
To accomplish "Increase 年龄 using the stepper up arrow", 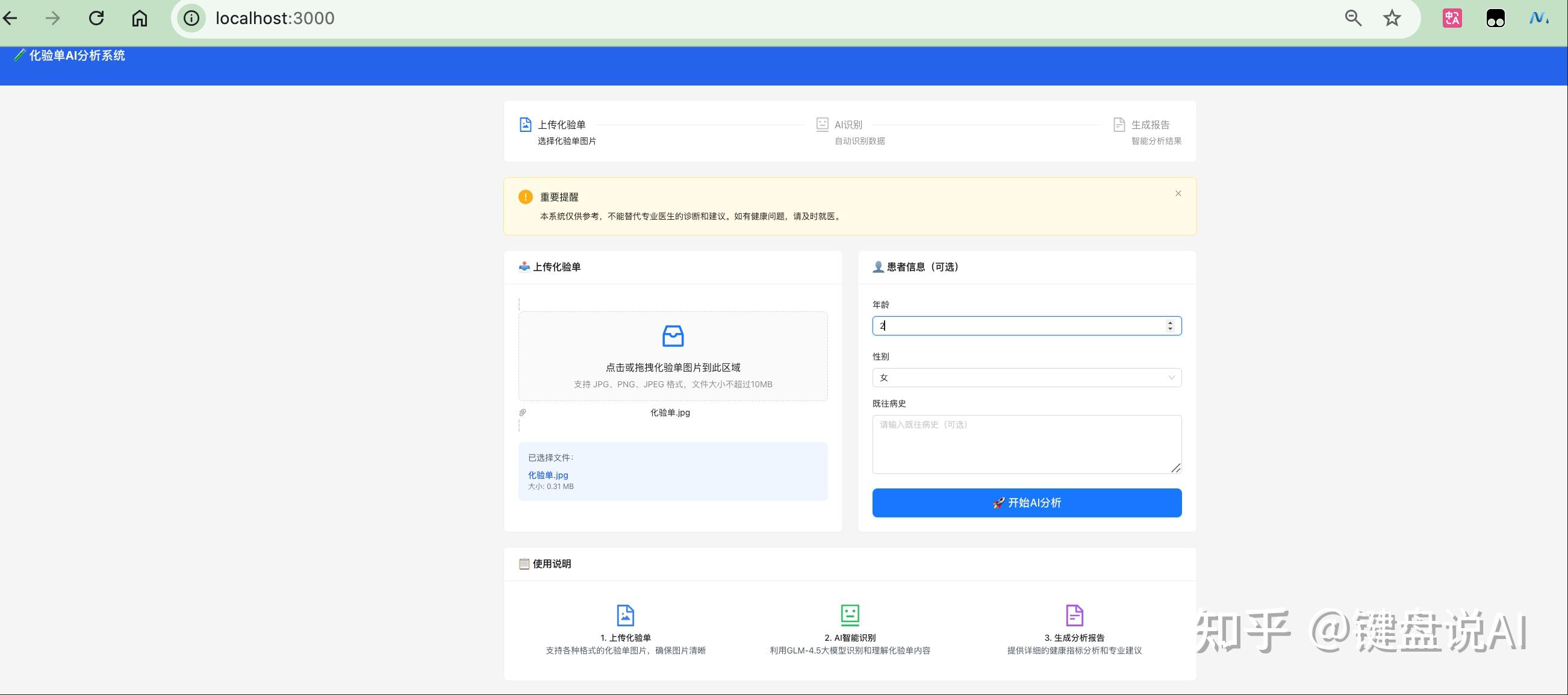I will [x=1169, y=323].
